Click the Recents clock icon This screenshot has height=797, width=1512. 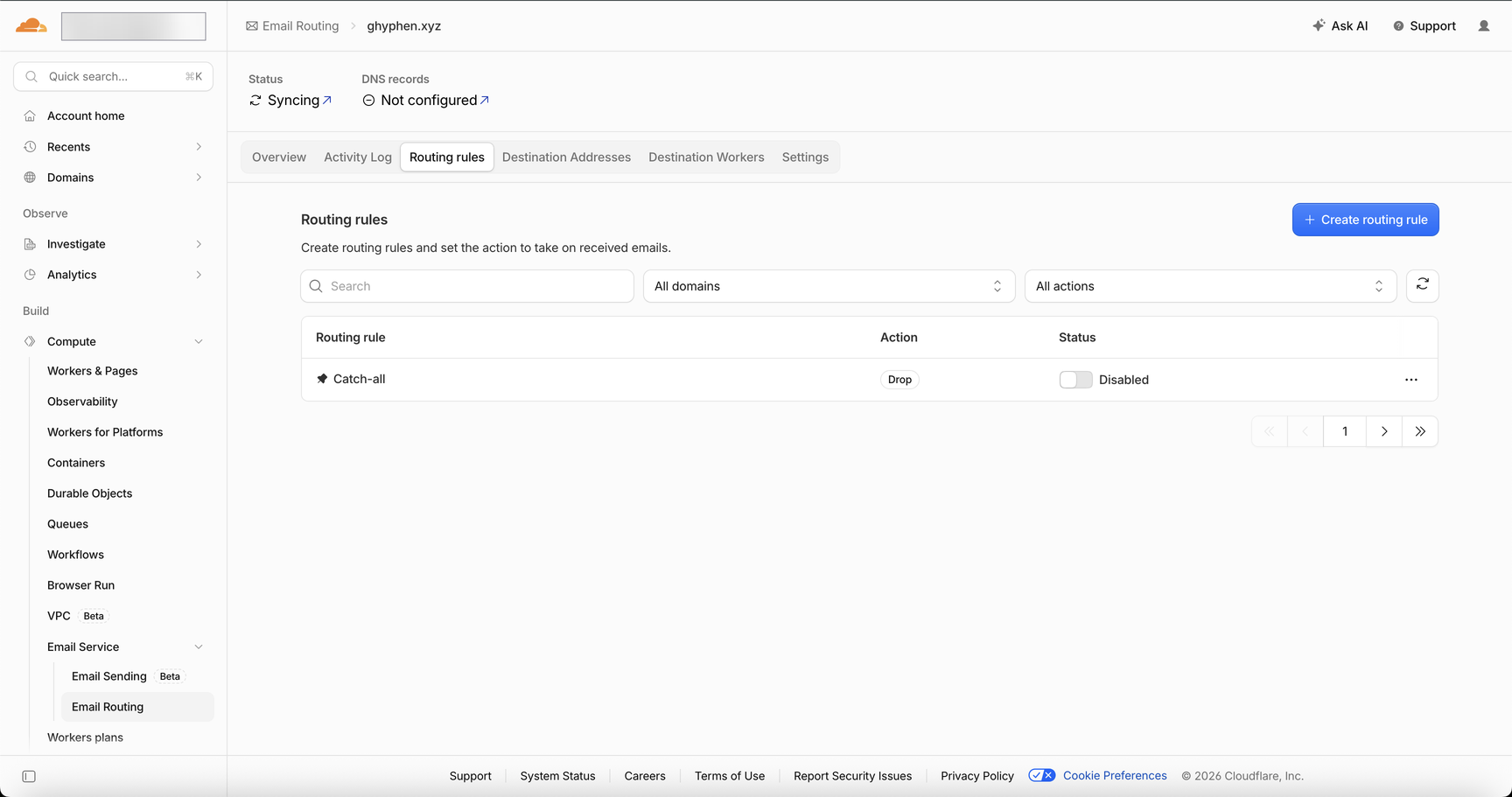coord(30,147)
